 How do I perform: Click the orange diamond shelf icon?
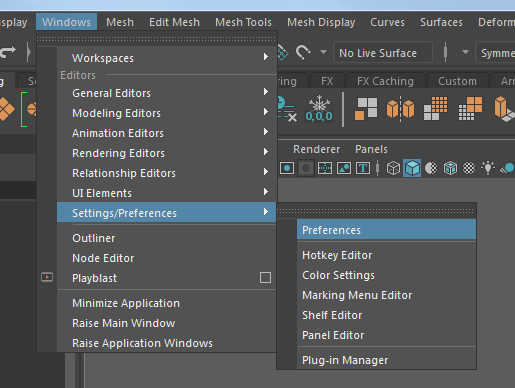tap(7, 109)
